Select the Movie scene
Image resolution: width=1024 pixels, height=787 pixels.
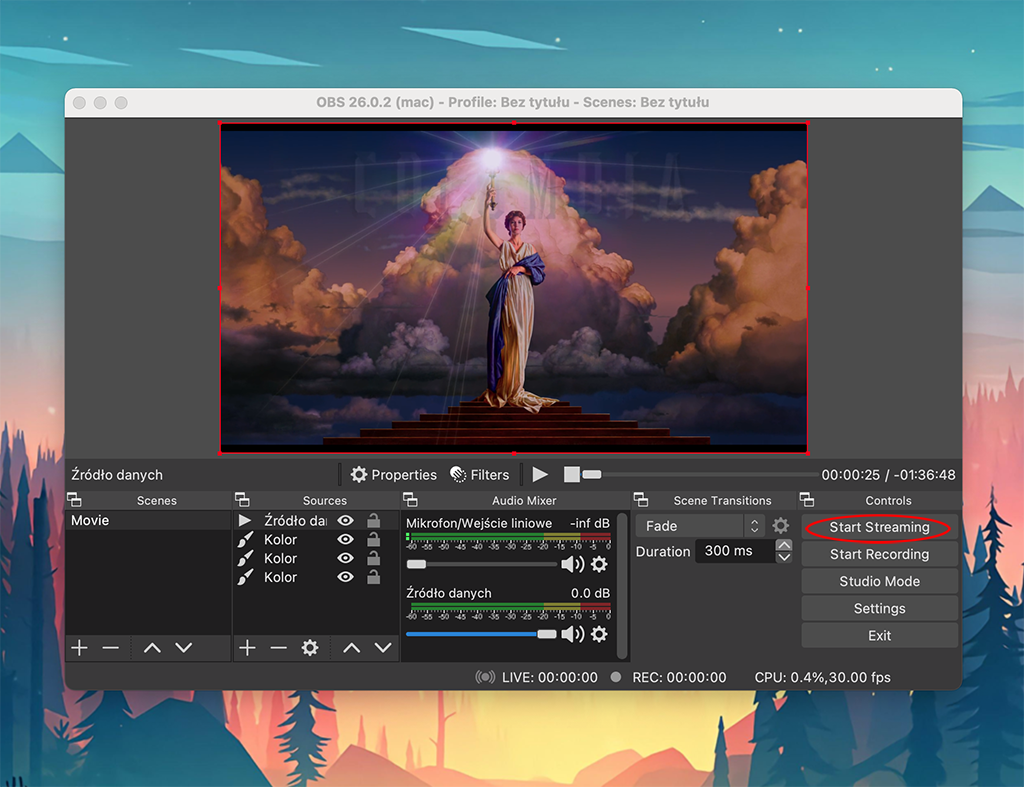click(148, 521)
